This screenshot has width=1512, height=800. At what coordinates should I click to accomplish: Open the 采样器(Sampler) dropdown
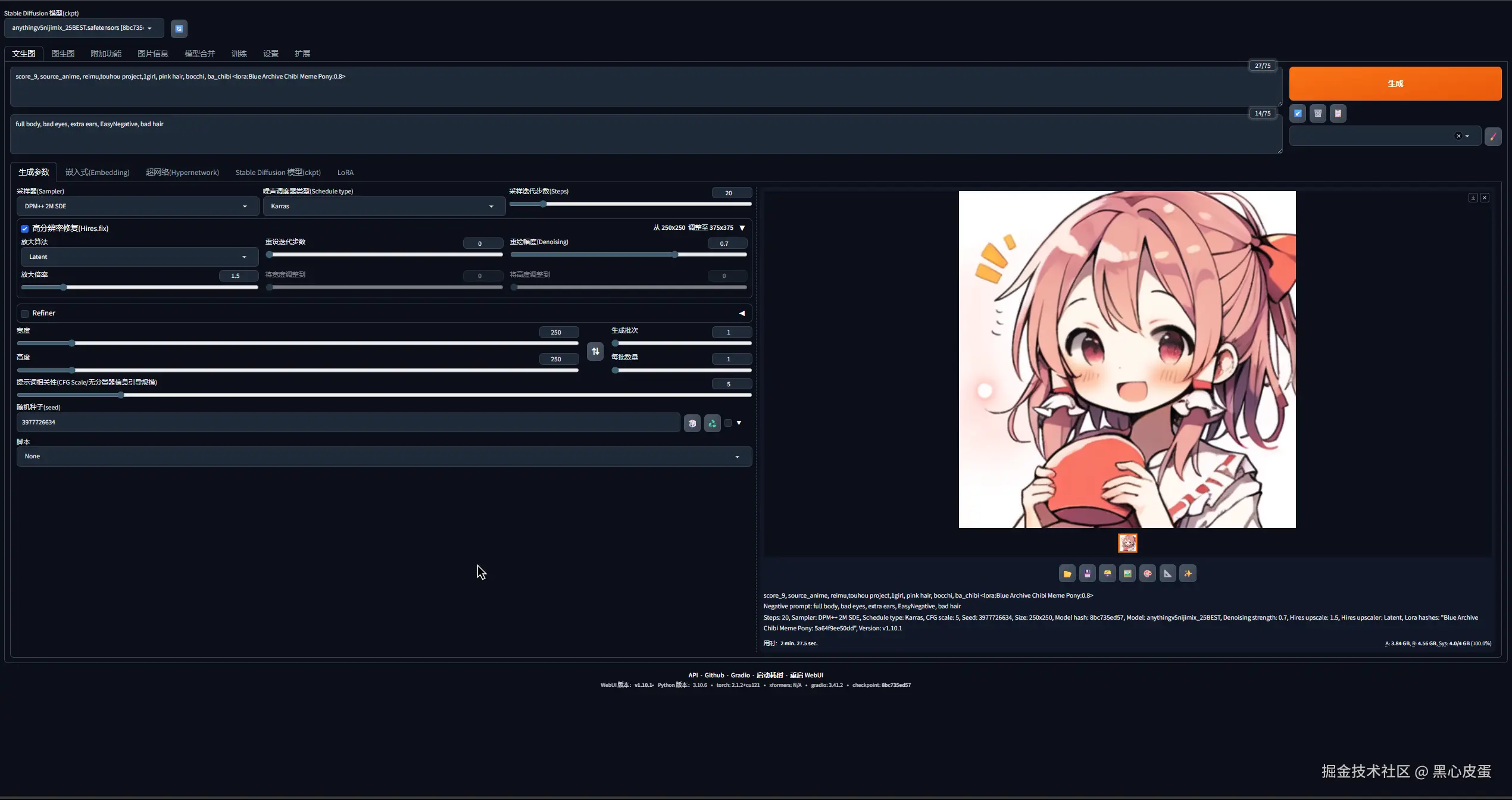click(136, 206)
